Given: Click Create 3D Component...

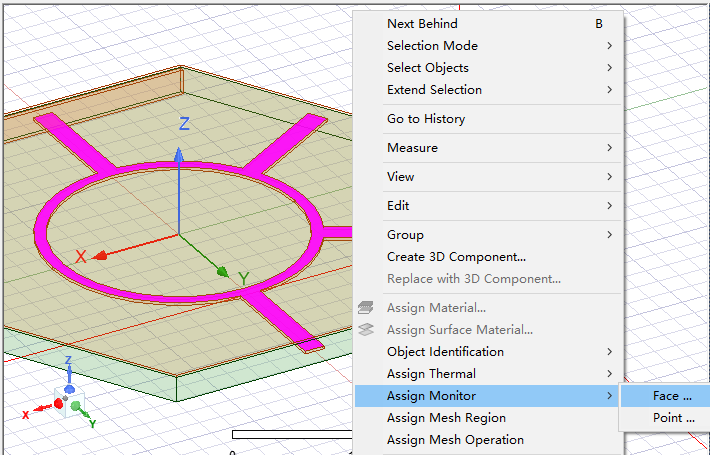Looking at the screenshot, I should 456,257.
